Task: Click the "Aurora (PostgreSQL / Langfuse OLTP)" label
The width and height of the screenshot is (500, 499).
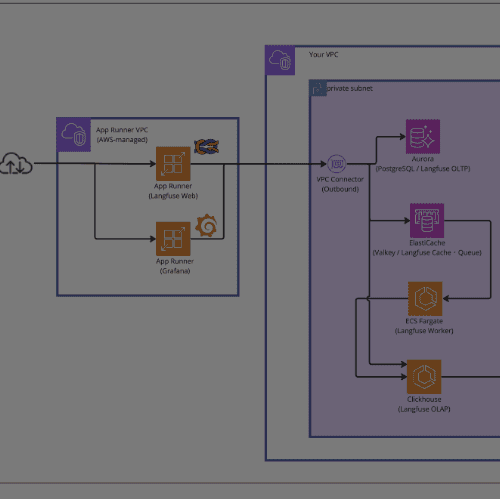Action: (423, 164)
